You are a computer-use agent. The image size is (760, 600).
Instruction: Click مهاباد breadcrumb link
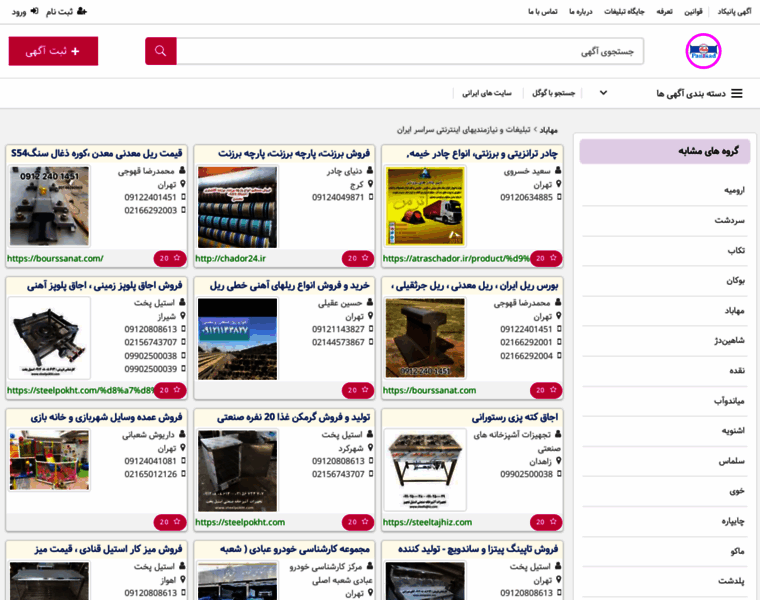549,130
